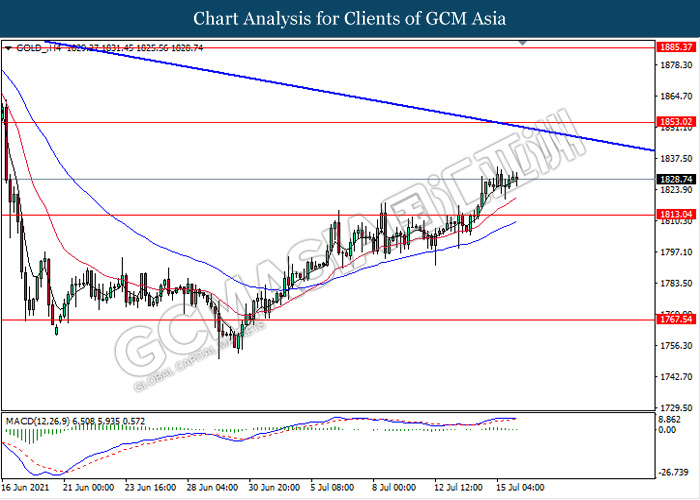Click the MACD -26.739 scale value
The image size is (700, 500).
tap(673, 472)
